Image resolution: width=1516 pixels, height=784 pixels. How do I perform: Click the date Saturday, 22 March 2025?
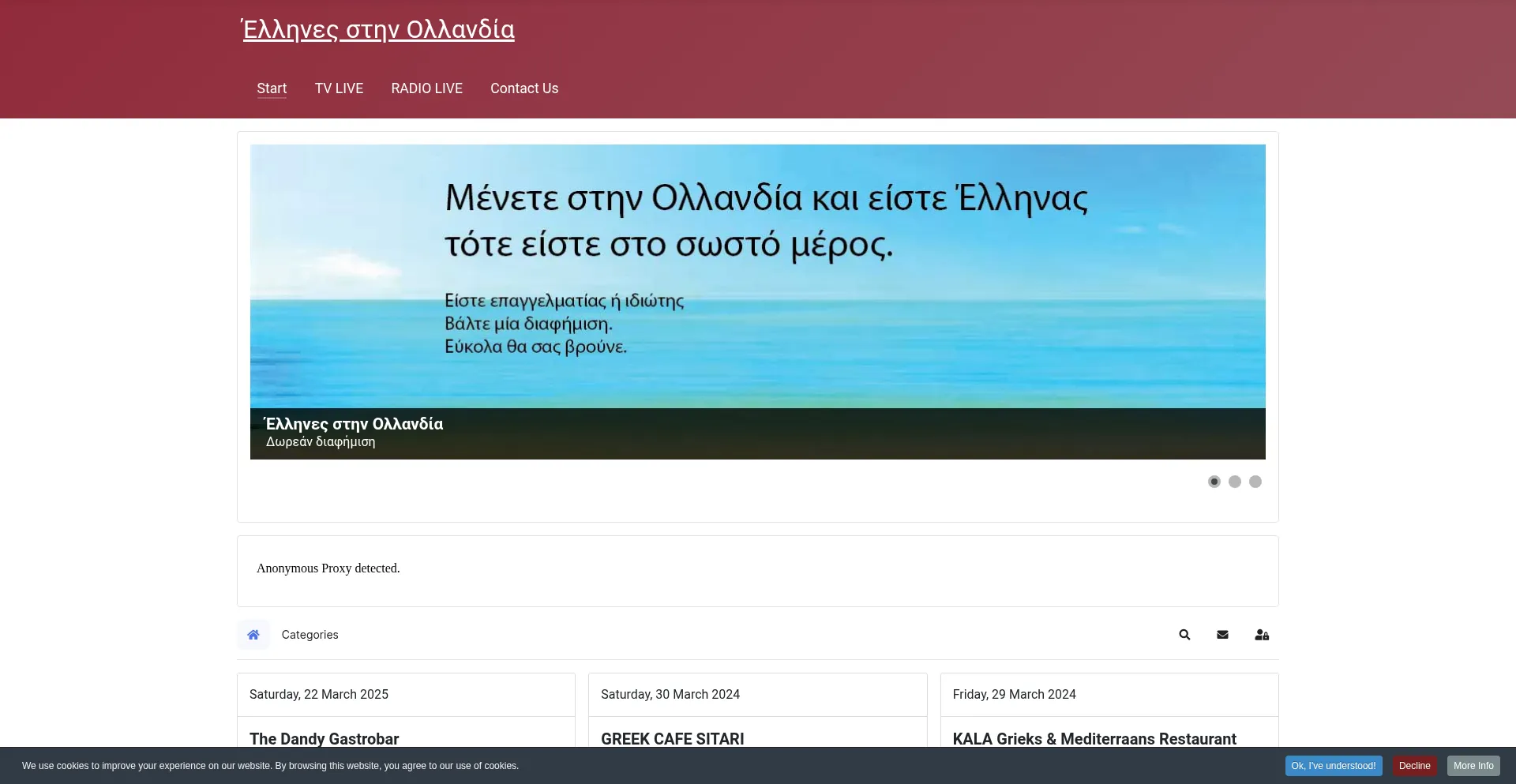(x=319, y=695)
